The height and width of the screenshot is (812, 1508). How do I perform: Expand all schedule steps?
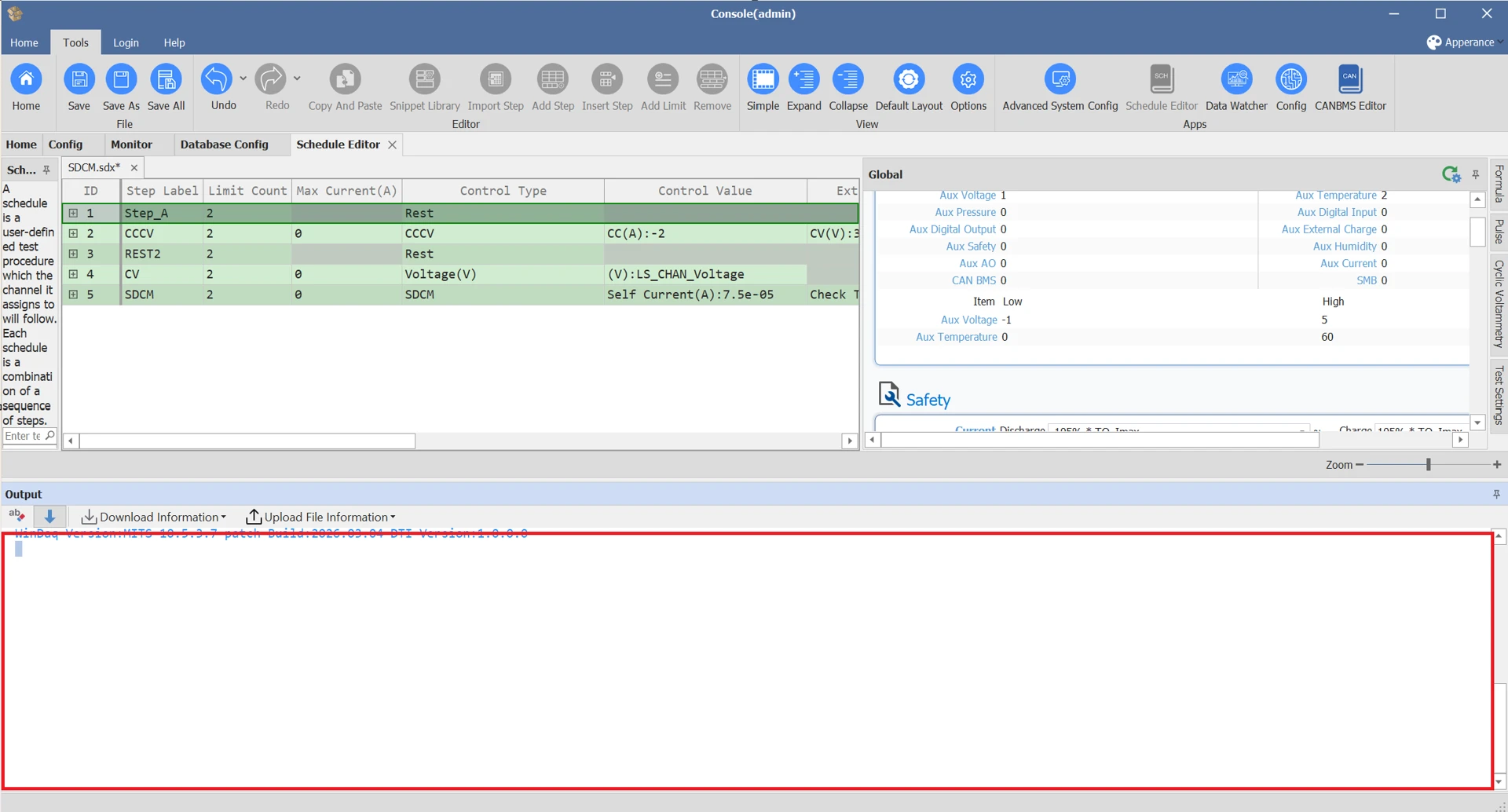[804, 79]
